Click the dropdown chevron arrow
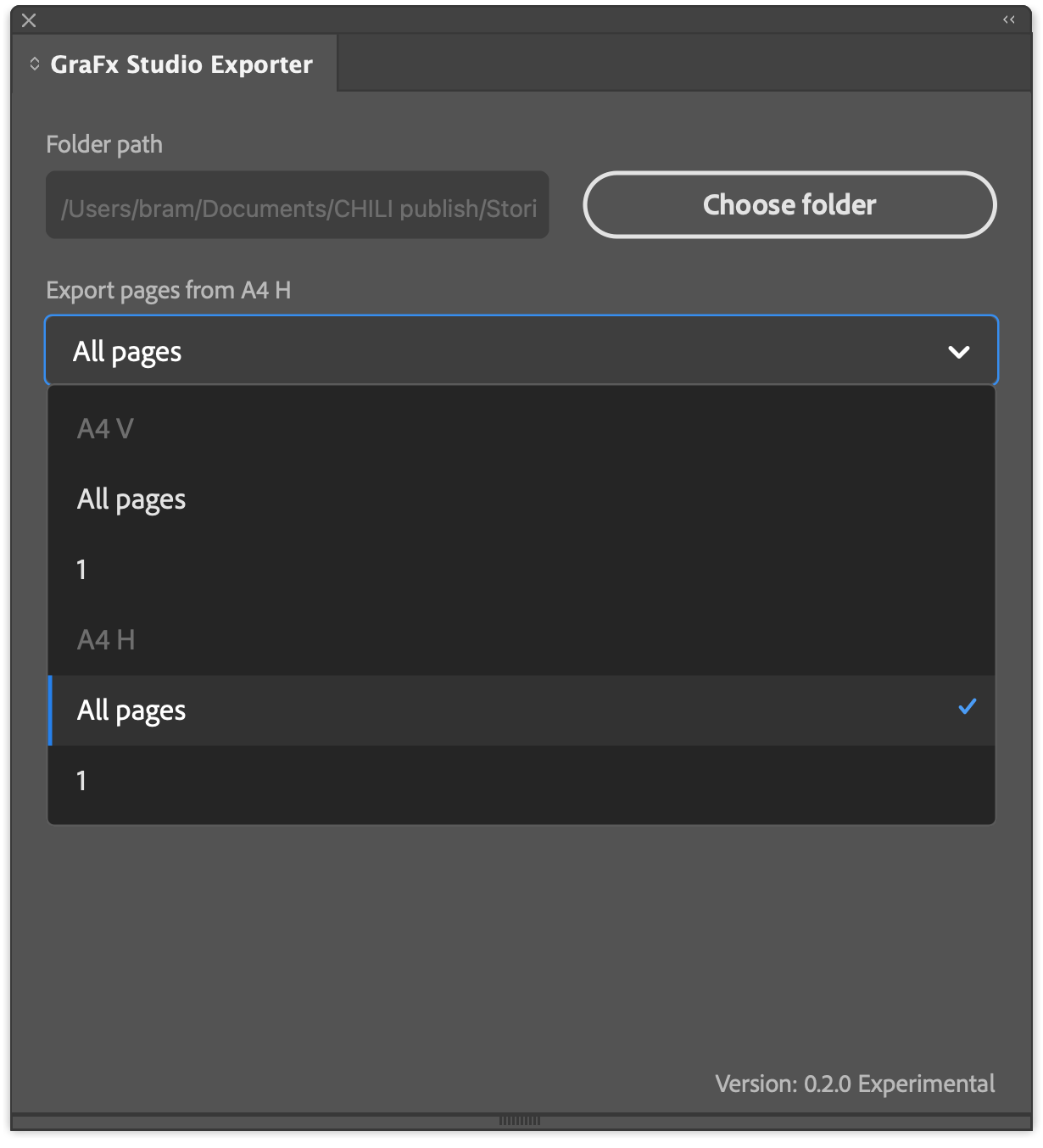The image size is (1043, 1148). pos(959,352)
